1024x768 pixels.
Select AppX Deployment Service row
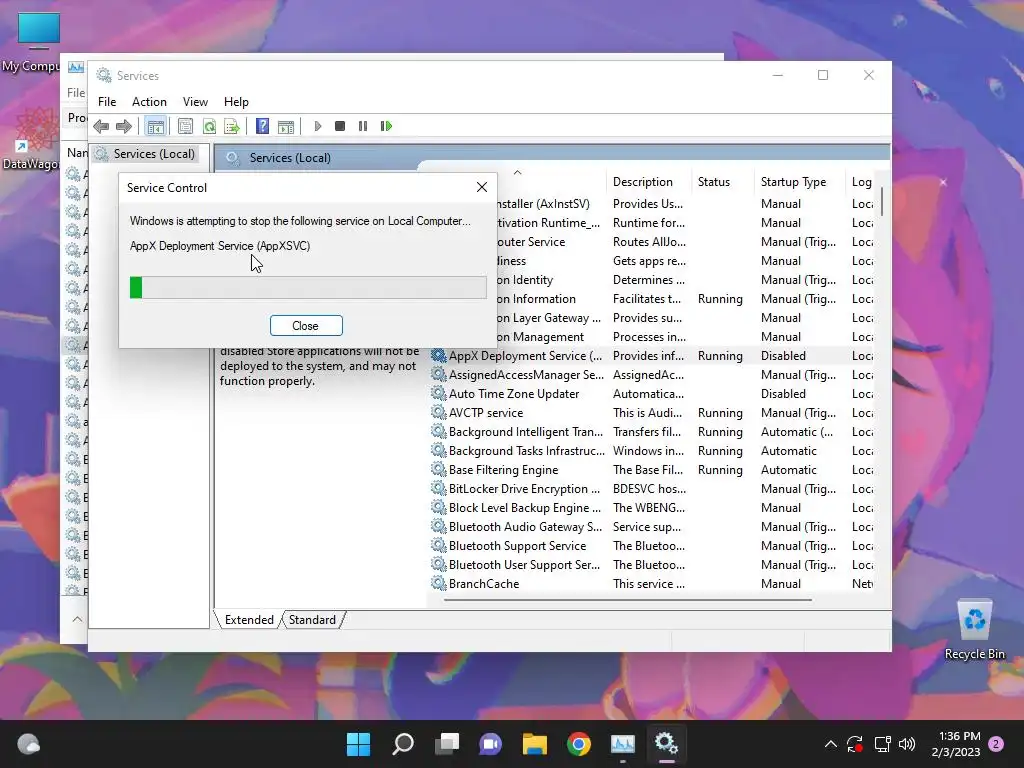click(x=652, y=356)
